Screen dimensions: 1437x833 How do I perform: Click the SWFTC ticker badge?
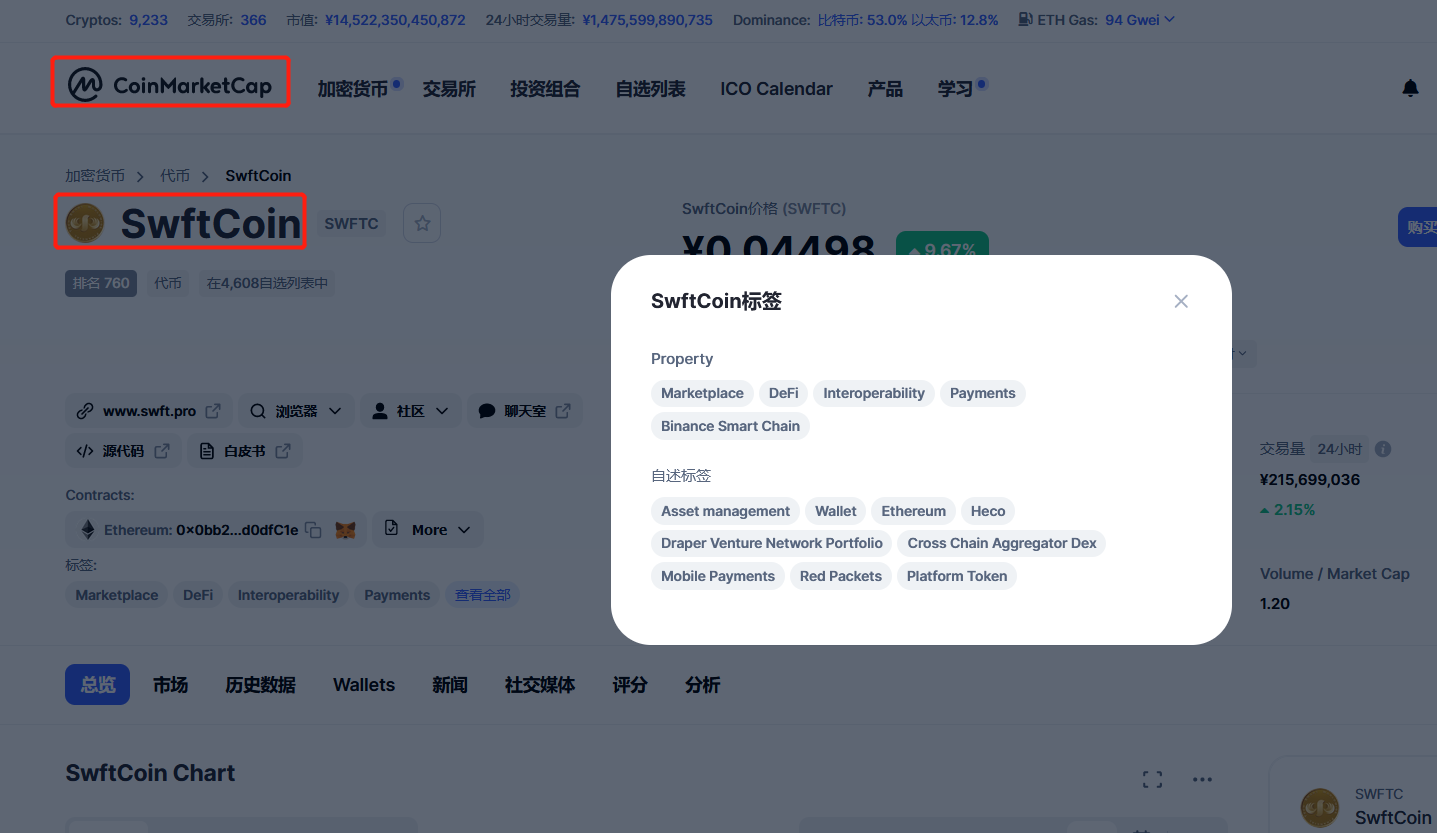pyautogui.click(x=351, y=224)
